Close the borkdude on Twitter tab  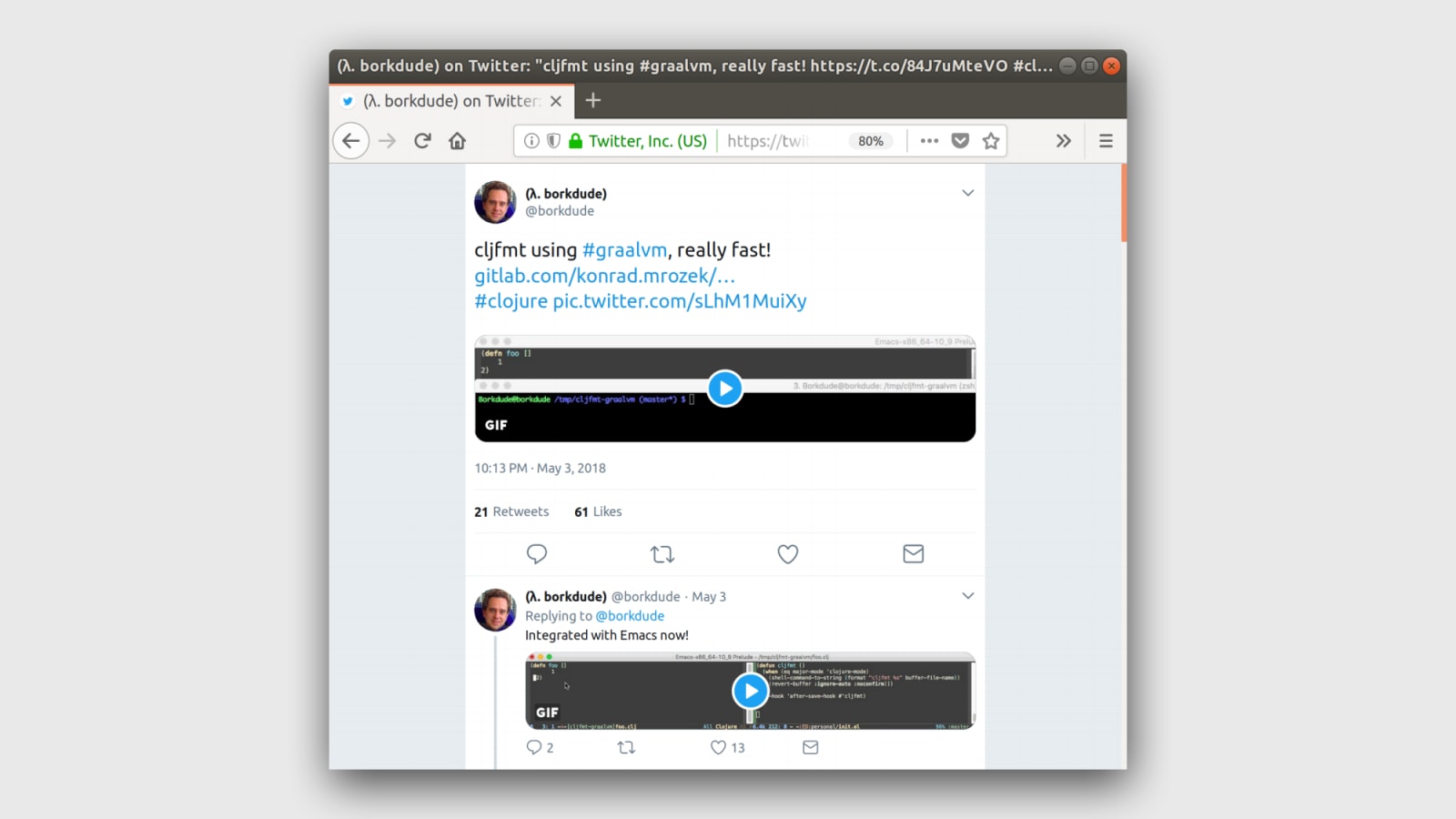coord(556,101)
